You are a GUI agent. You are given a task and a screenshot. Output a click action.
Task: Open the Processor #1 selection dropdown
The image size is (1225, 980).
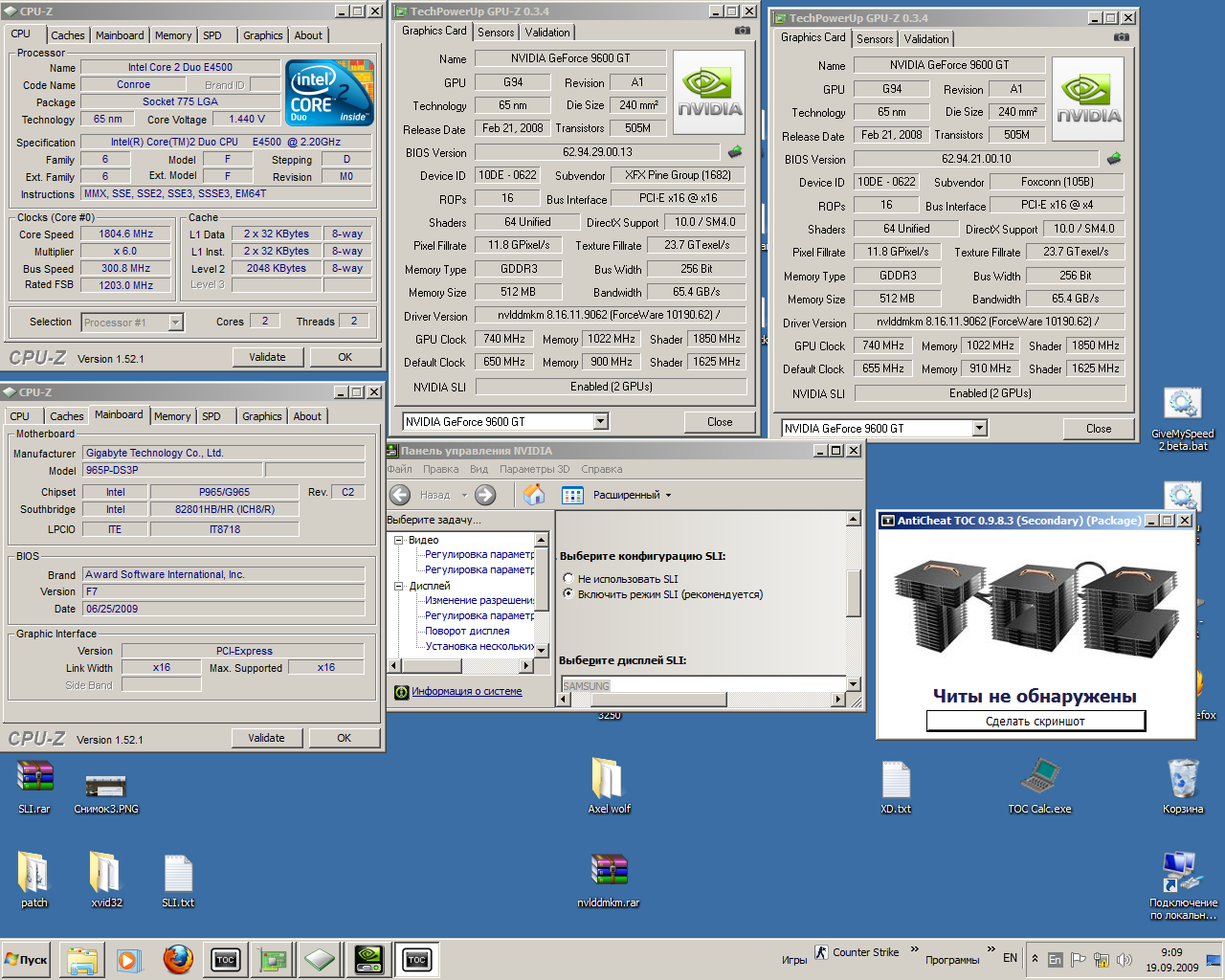pyautogui.click(x=175, y=323)
